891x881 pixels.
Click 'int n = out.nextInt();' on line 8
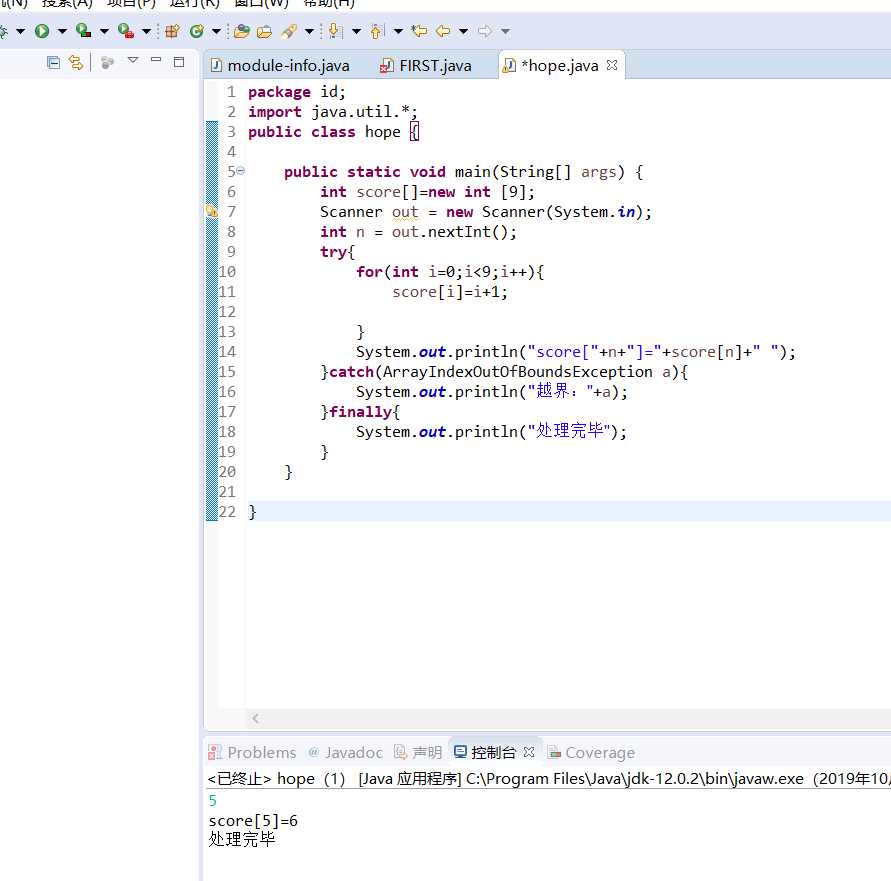pos(418,232)
